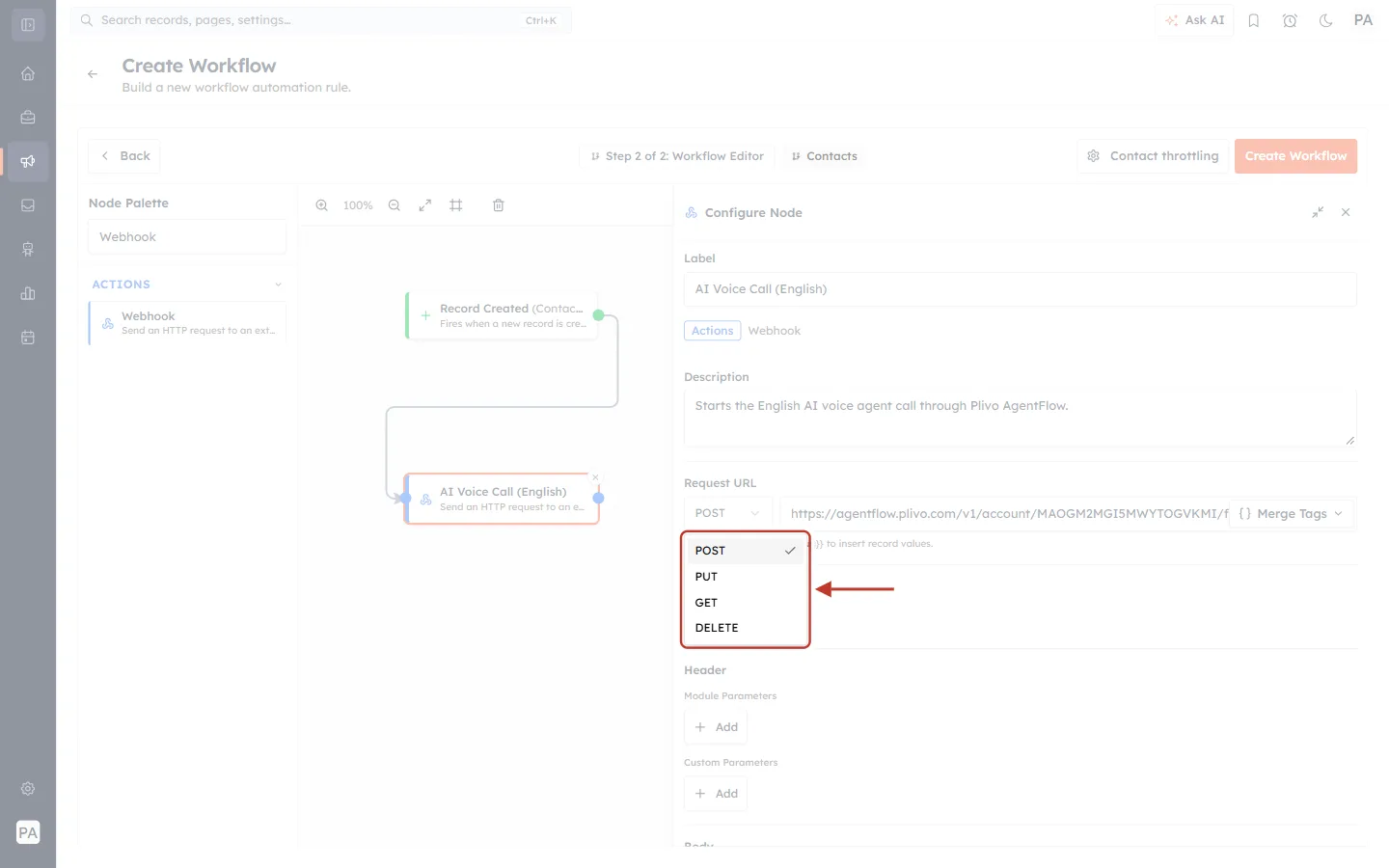The image size is (1389, 868).
Task: Open the alarm clock reminders icon
Action: (x=1290, y=20)
